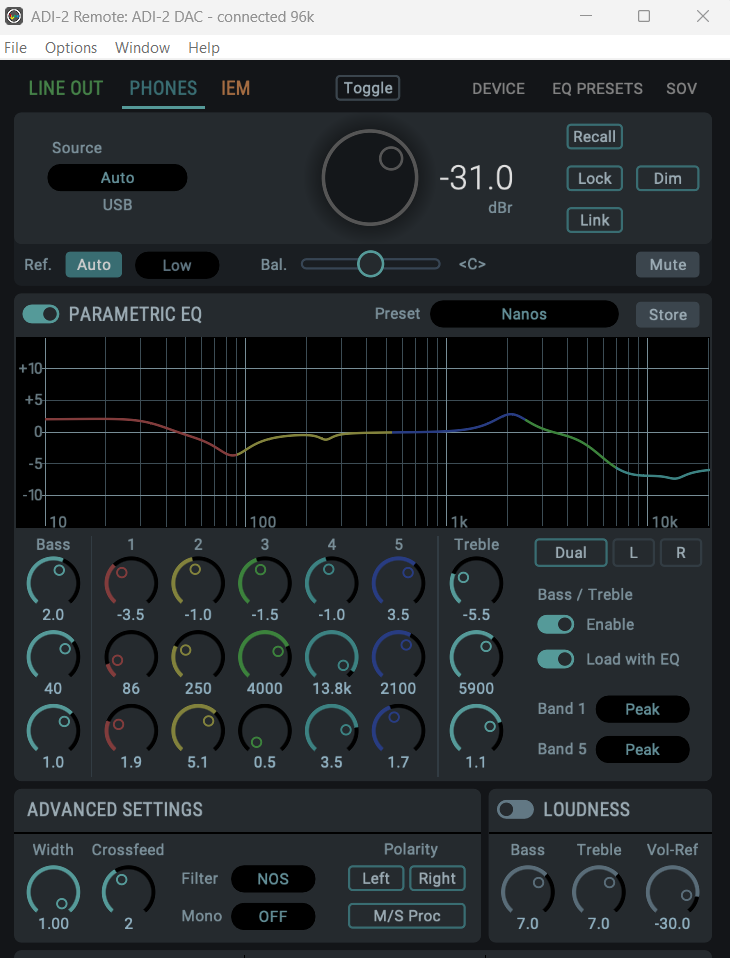Switch to the IEM tab
This screenshot has height=958, width=730.
[x=235, y=89]
